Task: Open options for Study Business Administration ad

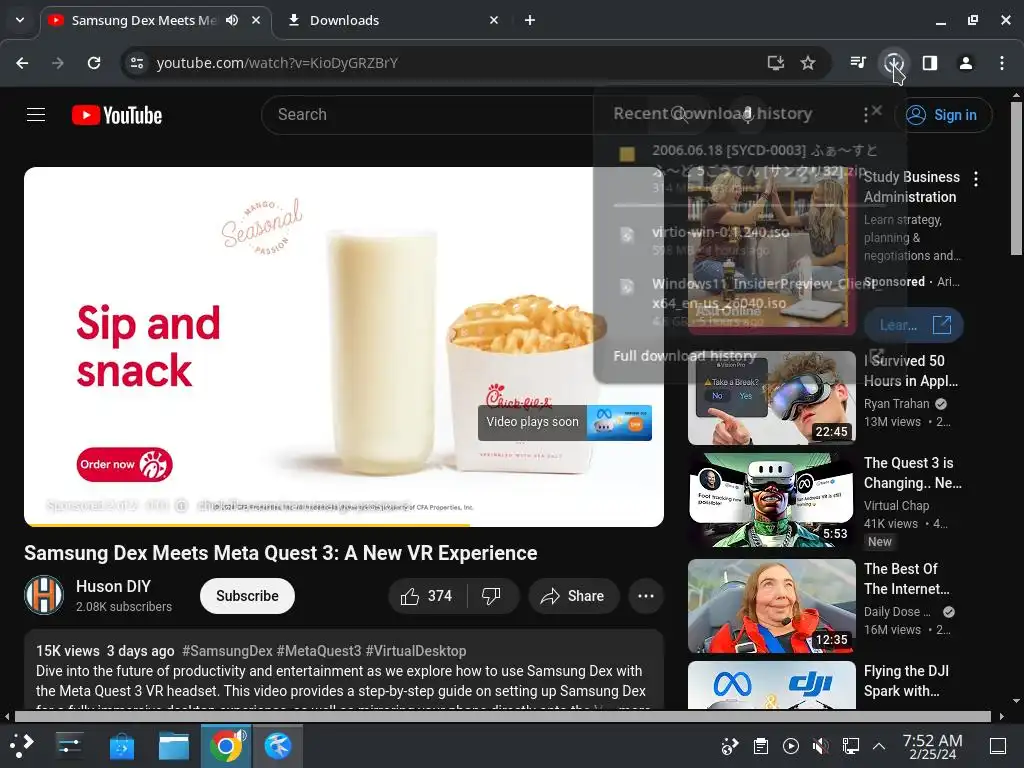Action: (x=976, y=178)
